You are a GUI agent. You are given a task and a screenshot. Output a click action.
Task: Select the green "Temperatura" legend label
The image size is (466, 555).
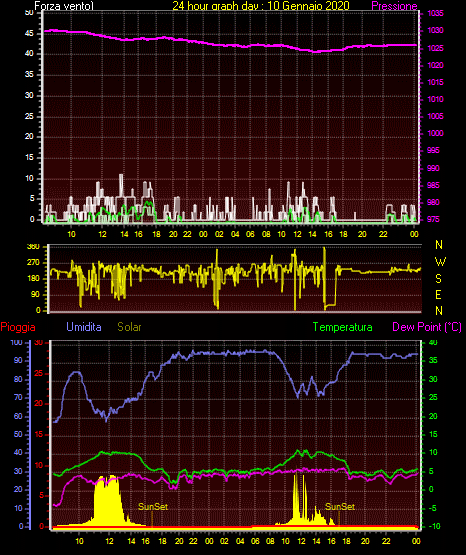tap(343, 327)
